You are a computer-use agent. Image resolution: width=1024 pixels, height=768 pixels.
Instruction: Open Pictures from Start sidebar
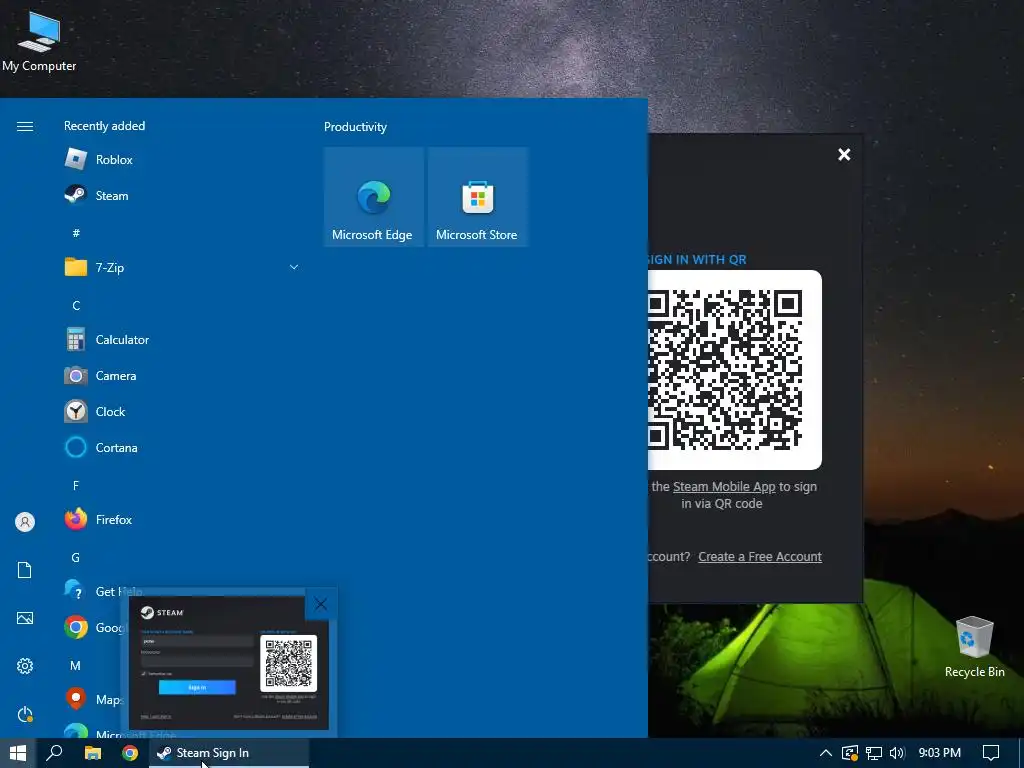(x=25, y=618)
